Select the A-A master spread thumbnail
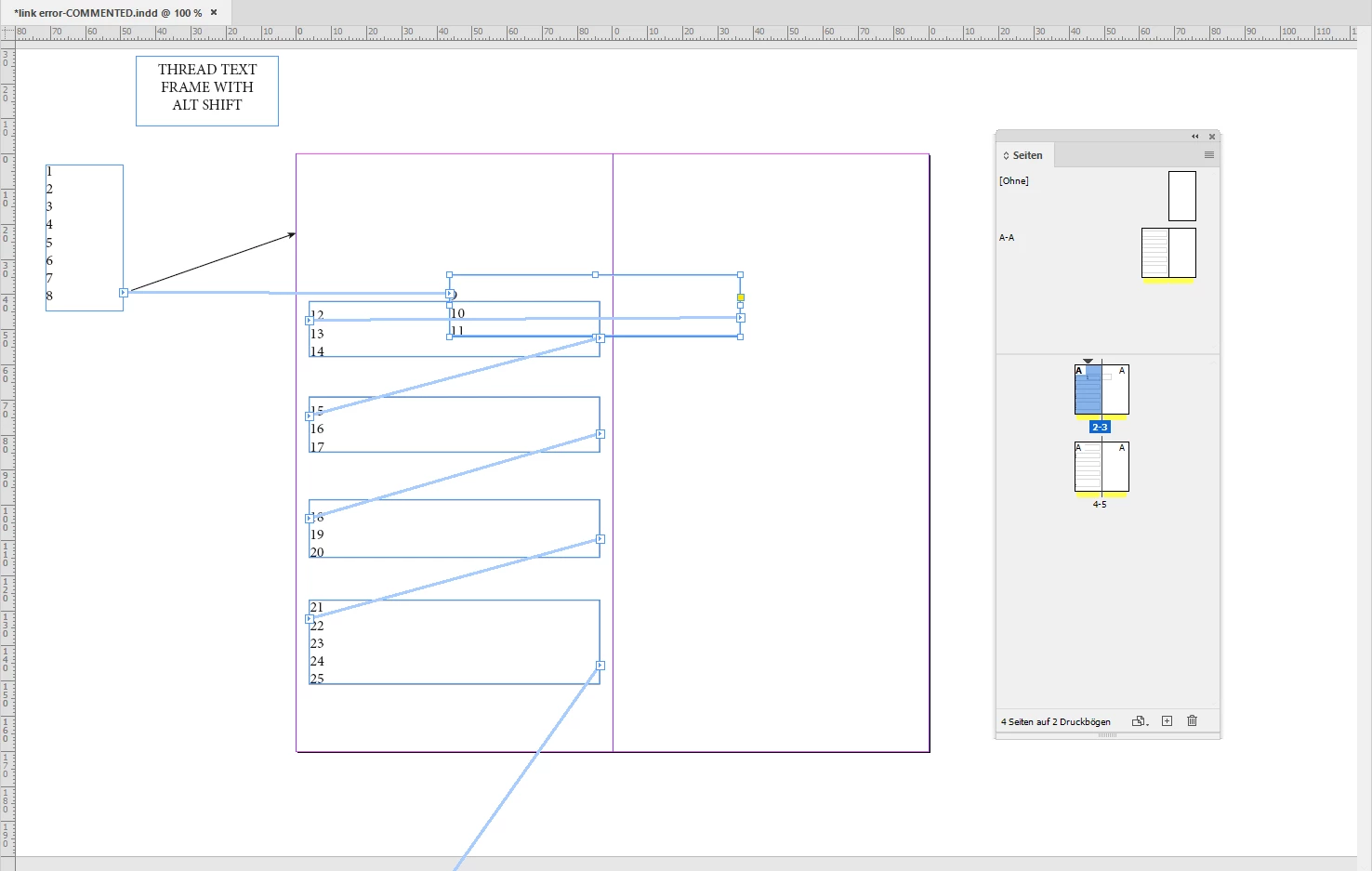 [x=1168, y=253]
